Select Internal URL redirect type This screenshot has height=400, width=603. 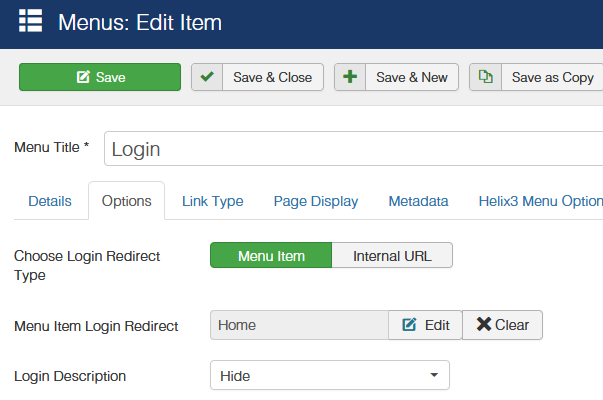point(392,255)
